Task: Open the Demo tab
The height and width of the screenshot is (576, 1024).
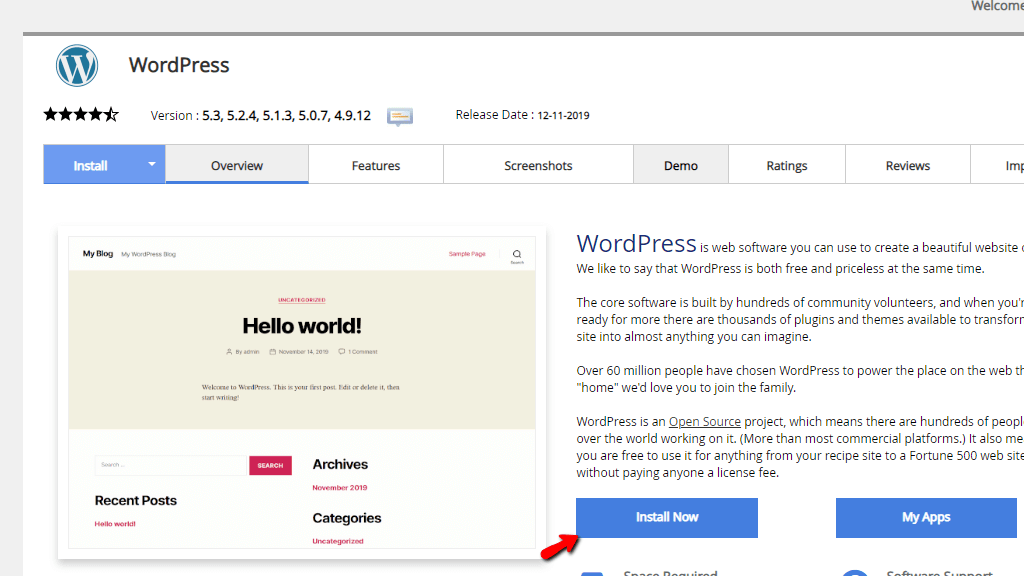Action: point(680,165)
